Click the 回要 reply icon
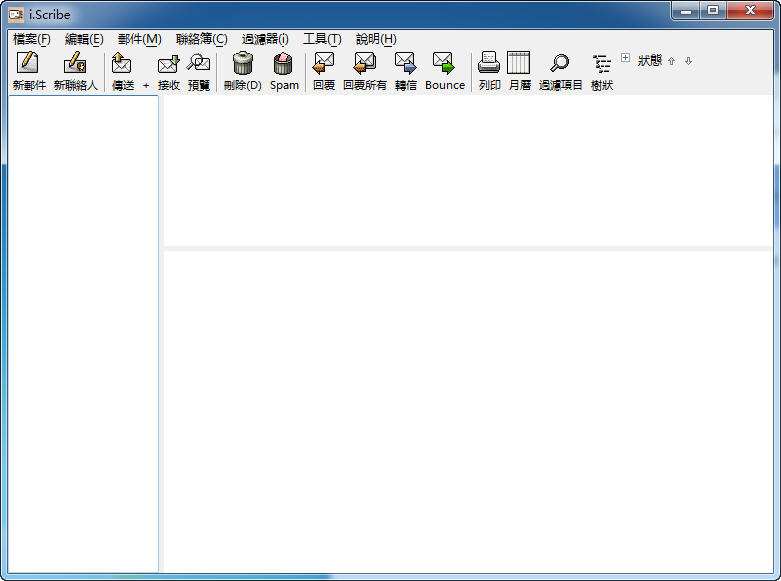Image resolution: width=781 pixels, height=581 pixels. pyautogui.click(x=324, y=63)
